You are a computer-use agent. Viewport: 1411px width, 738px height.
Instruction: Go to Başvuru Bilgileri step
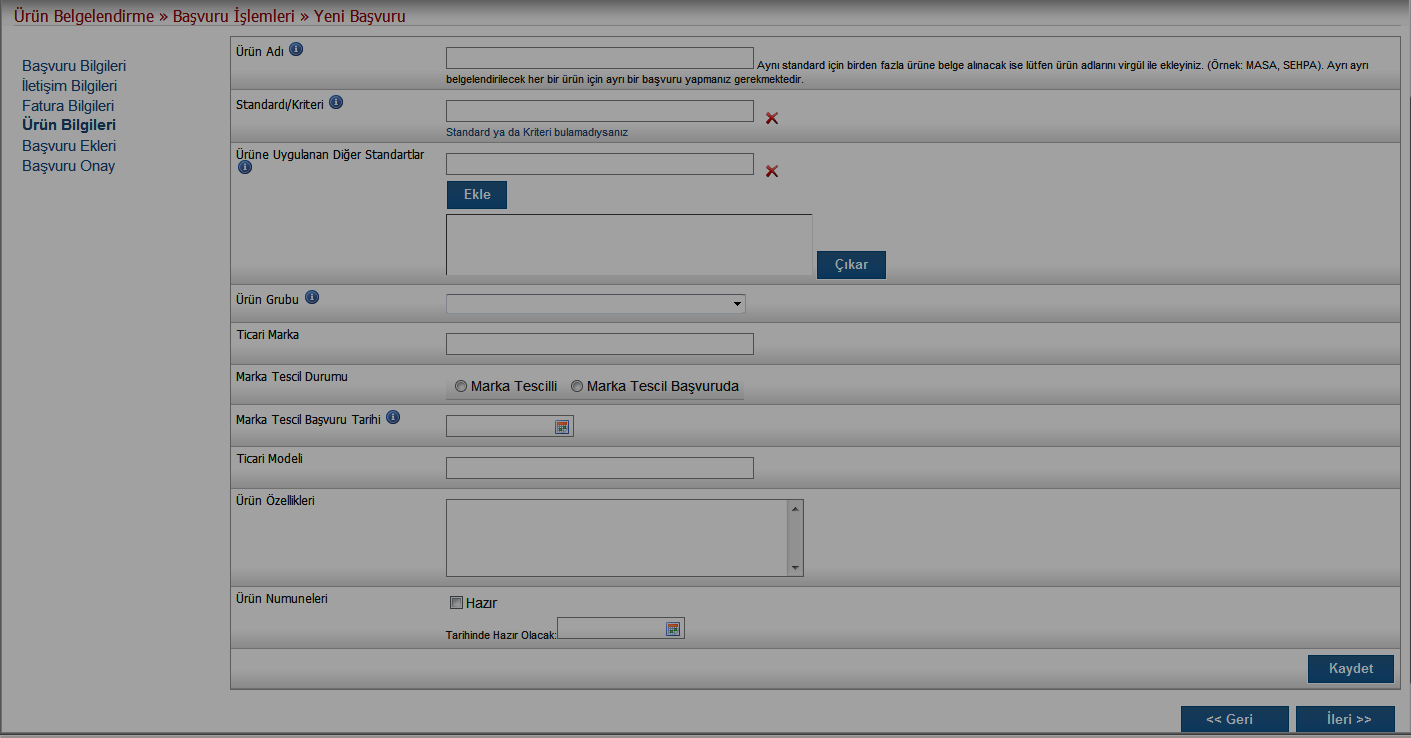point(74,66)
